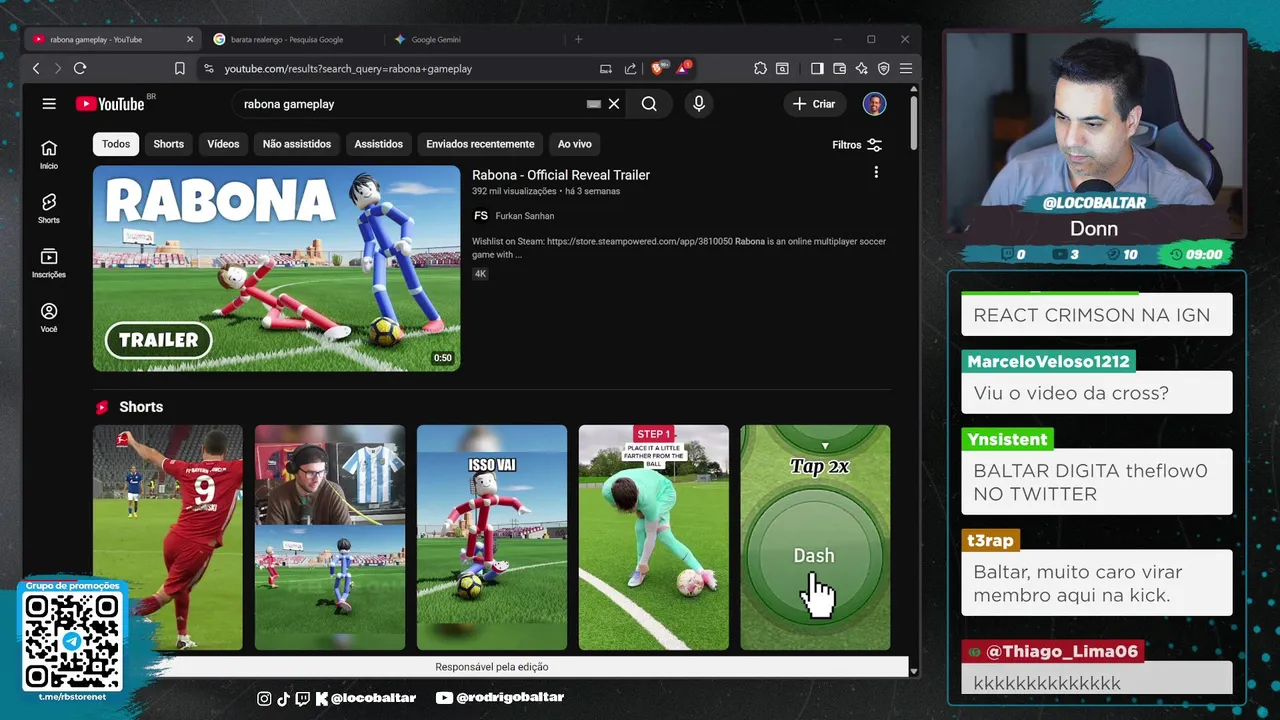
Task: Bookmark this page with the bookmark icon
Action: point(180,68)
